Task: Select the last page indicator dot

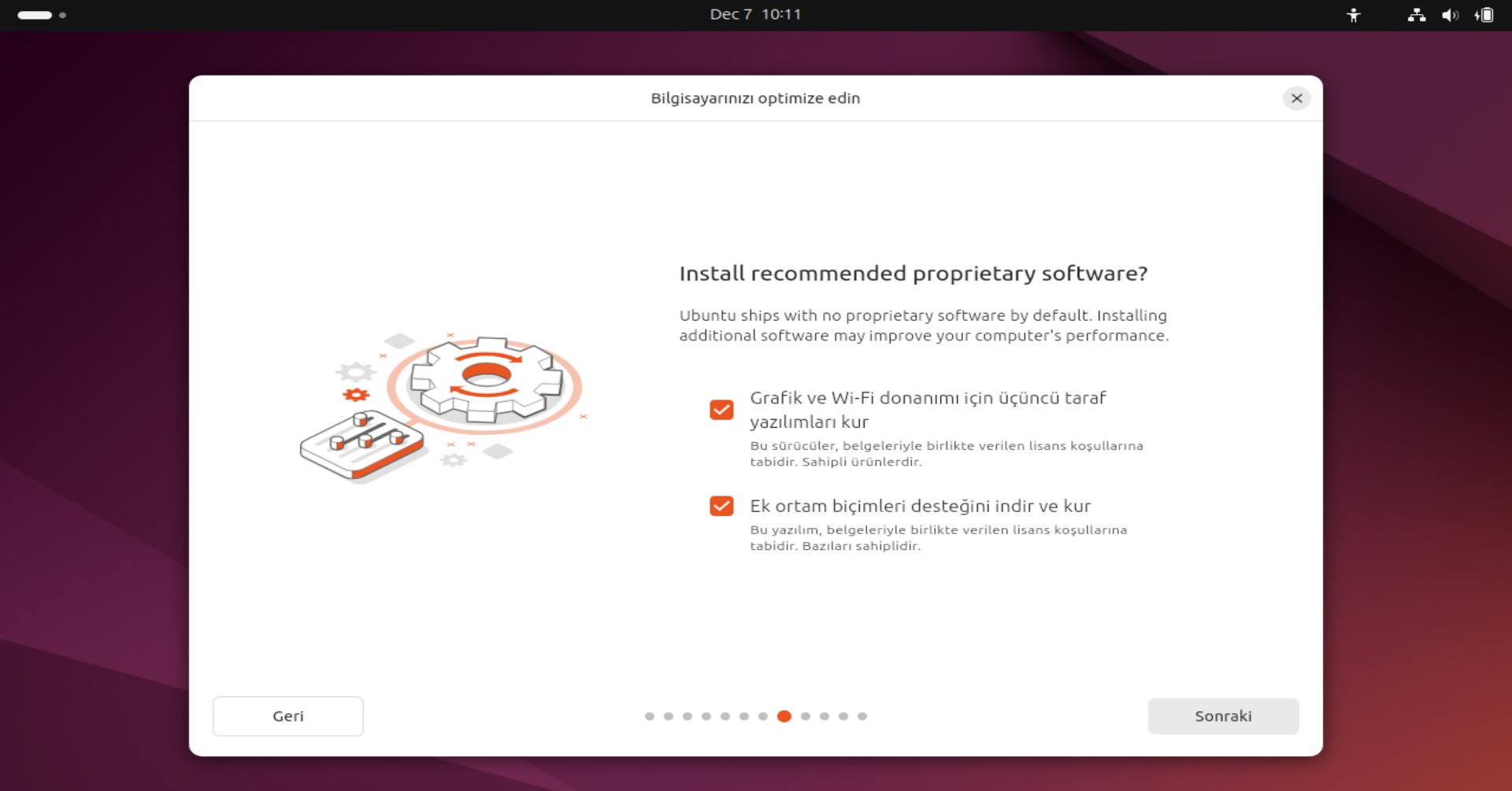Action: (x=862, y=716)
